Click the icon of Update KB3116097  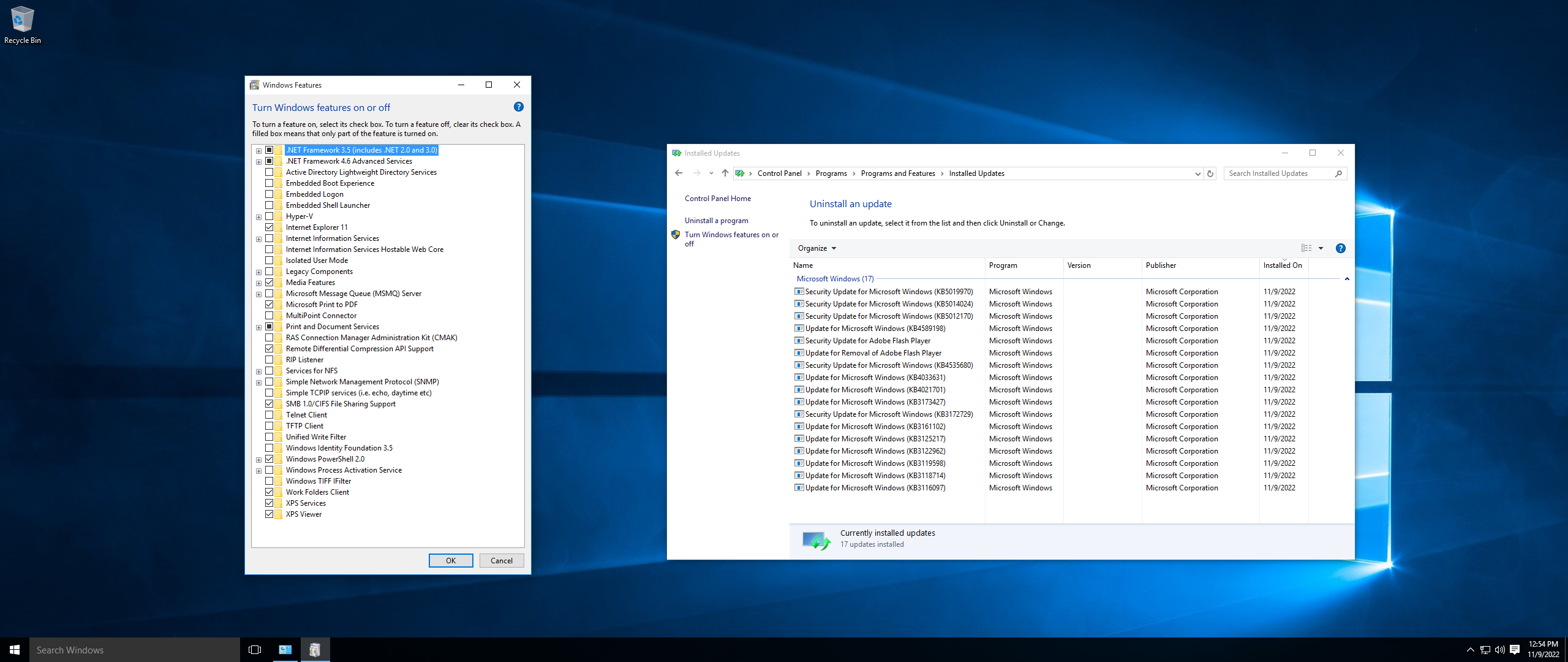point(799,488)
